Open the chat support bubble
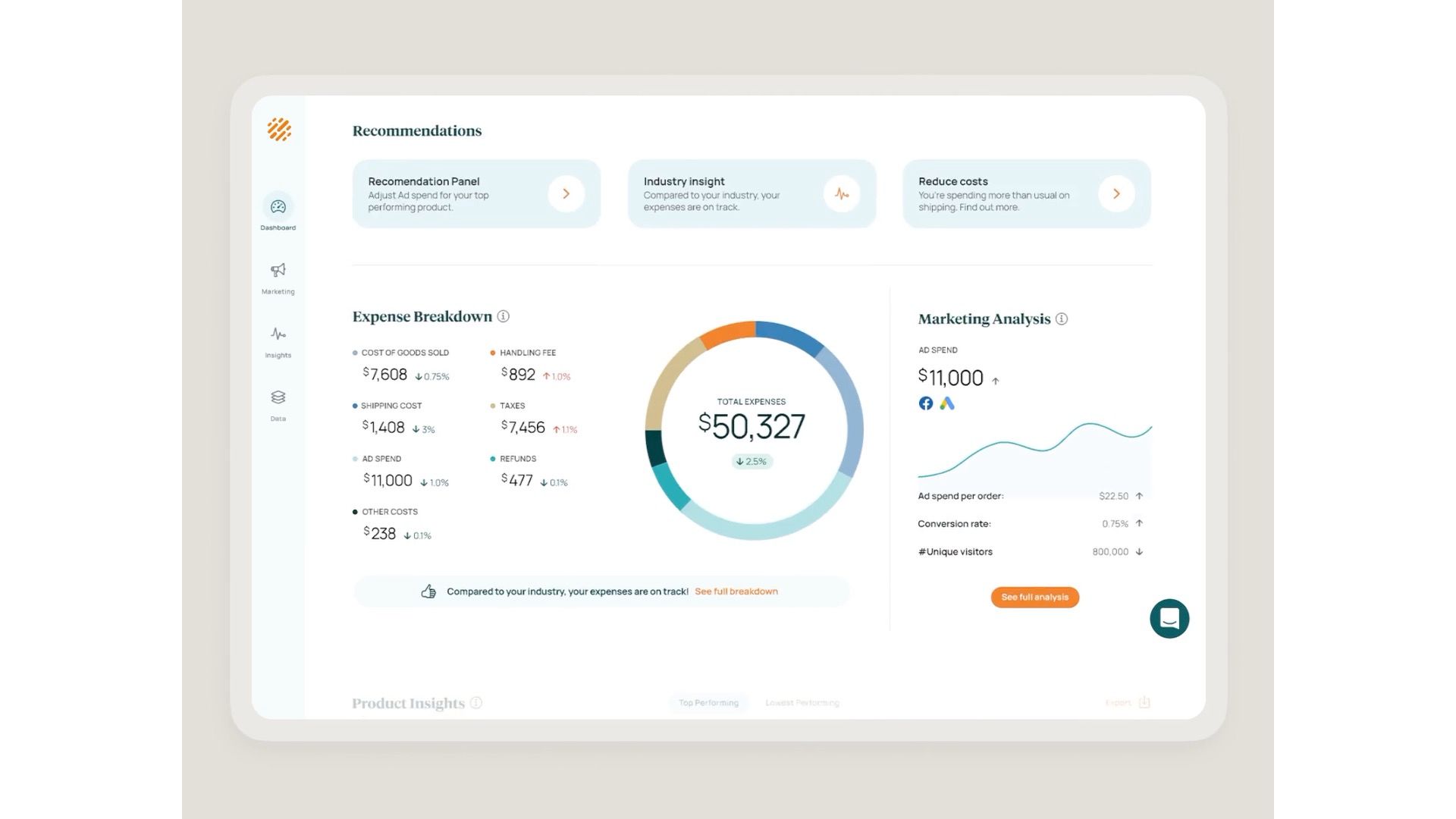Viewport: 1456px width, 819px height. tap(1169, 619)
